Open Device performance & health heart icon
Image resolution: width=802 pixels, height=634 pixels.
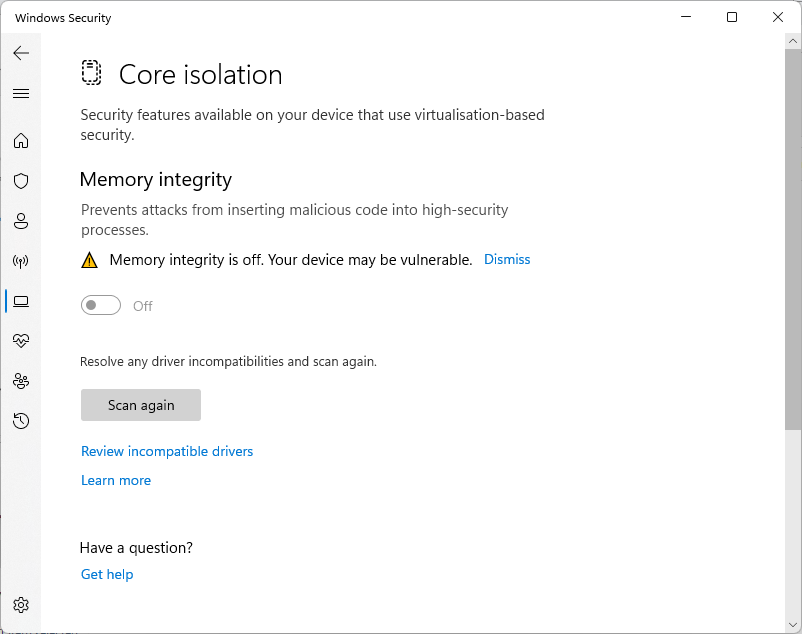[21, 341]
